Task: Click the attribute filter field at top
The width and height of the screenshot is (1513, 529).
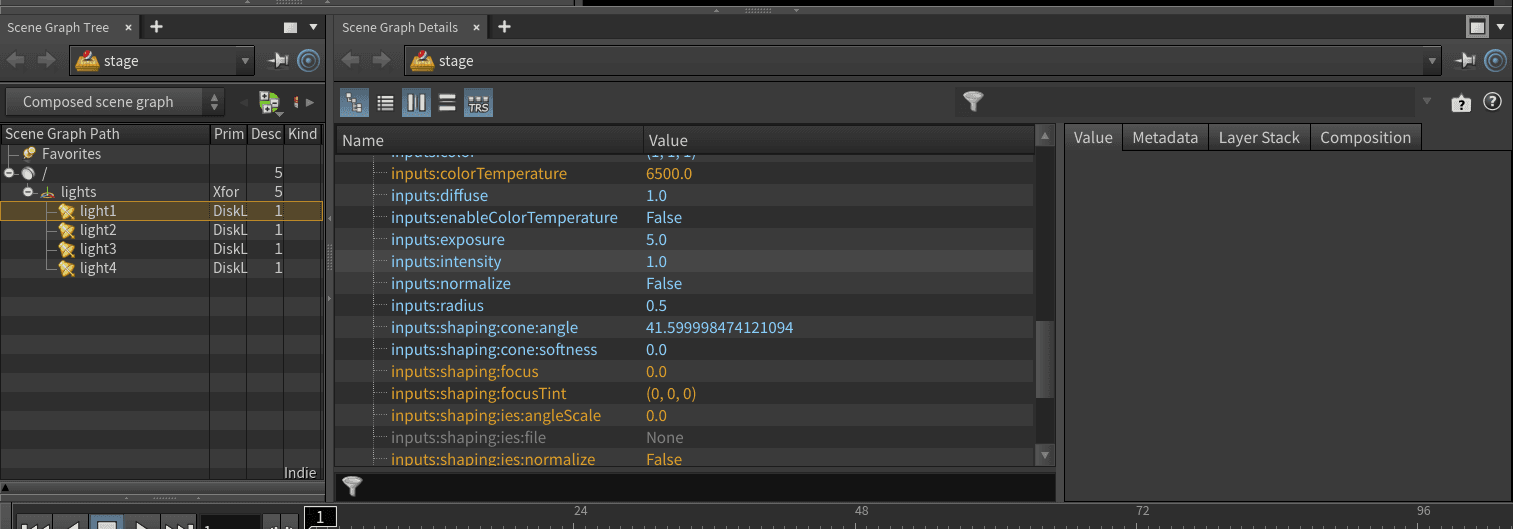Action: pyautogui.click(x=1200, y=101)
